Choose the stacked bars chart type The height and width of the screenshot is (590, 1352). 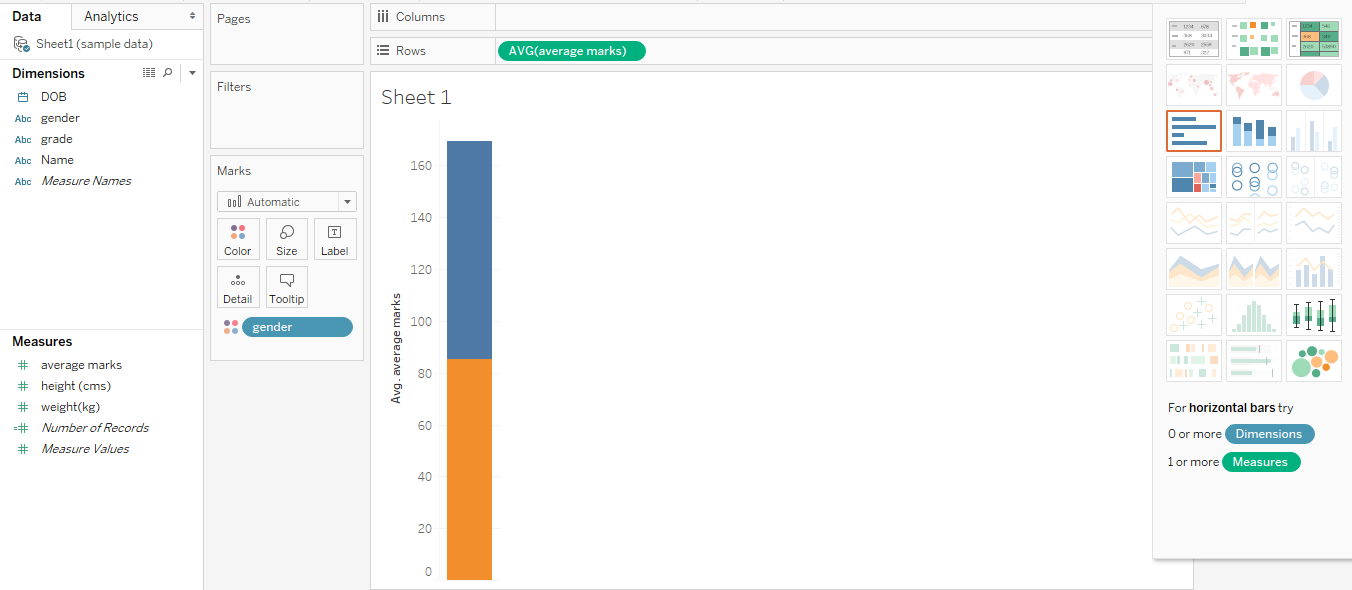[1253, 131]
